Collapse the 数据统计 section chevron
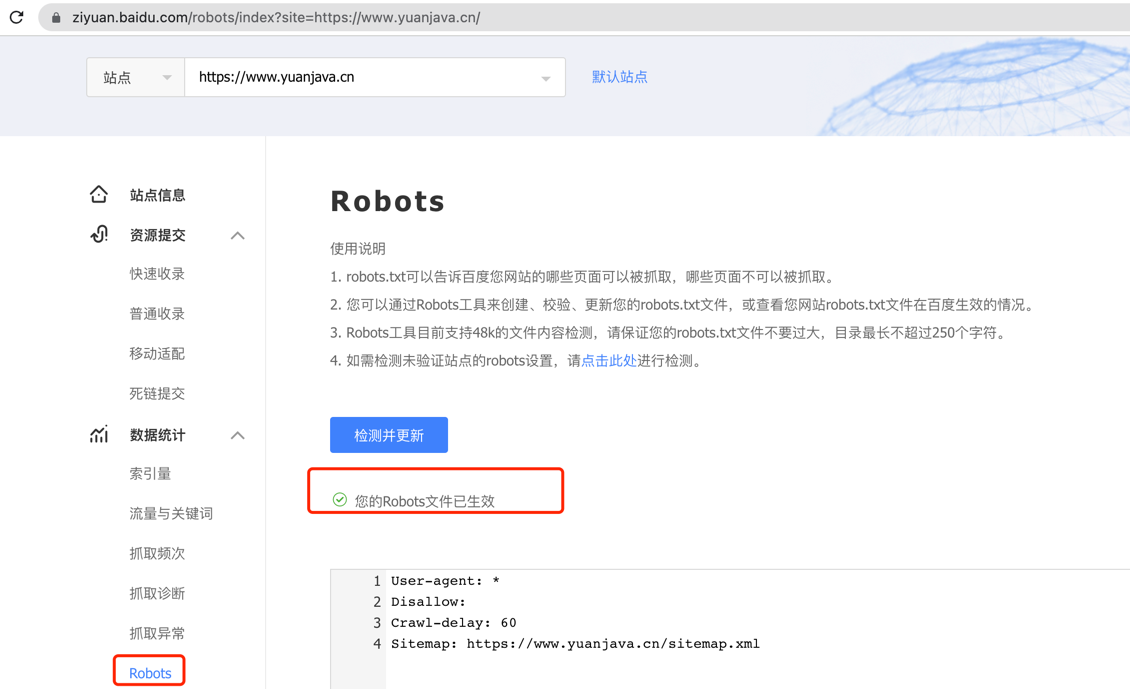Viewport: 1130px width, 689px height. click(x=237, y=435)
